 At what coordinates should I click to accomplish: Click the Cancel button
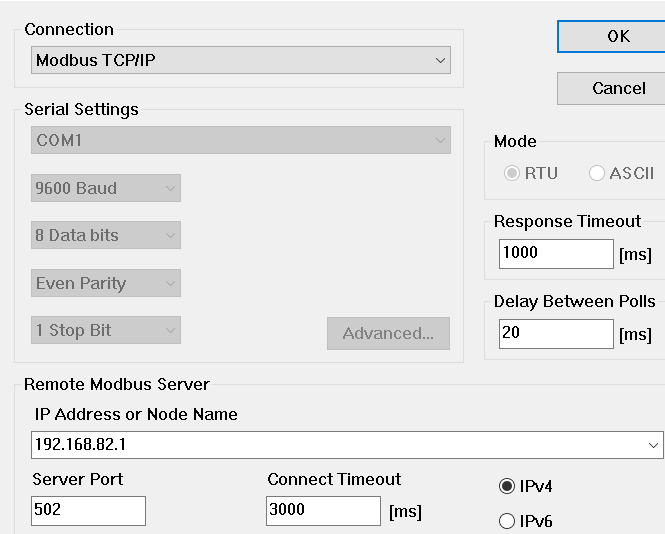point(611,88)
